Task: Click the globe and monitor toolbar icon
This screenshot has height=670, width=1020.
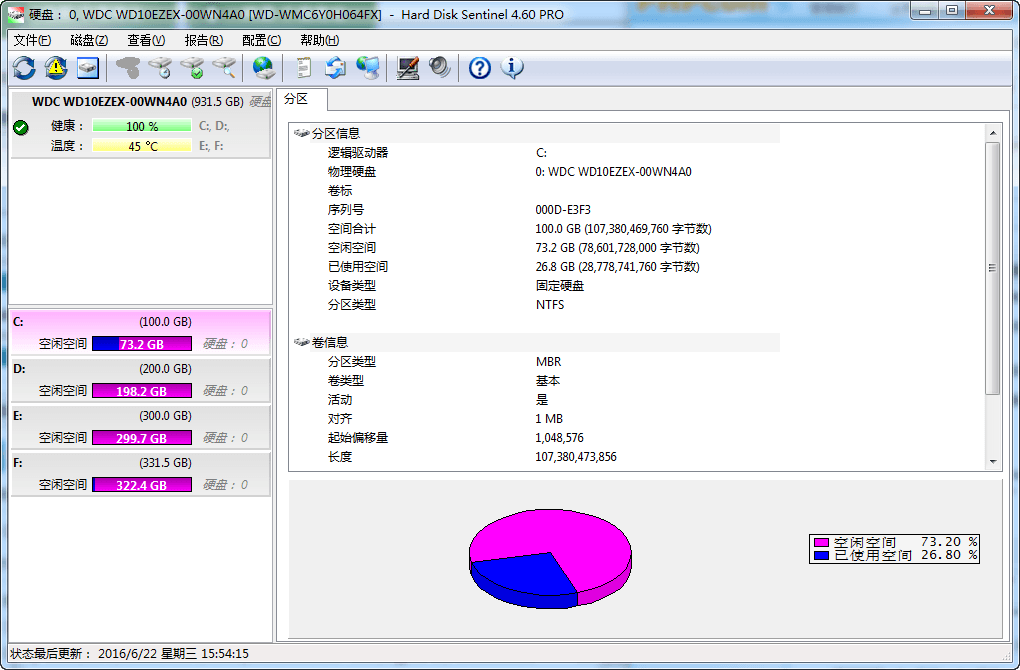Action: [x=368, y=68]
